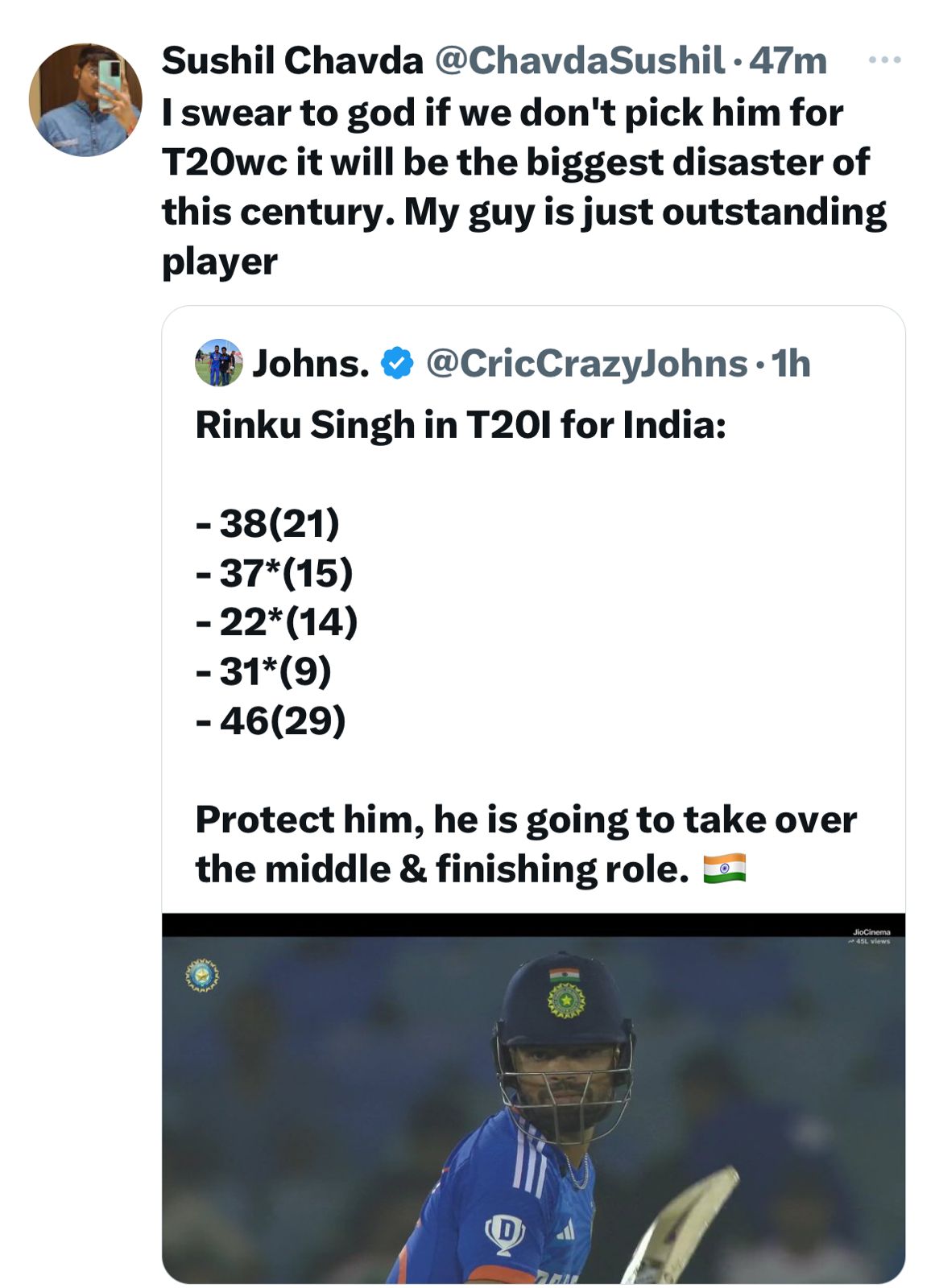
Task: Click the Johns. display name
Action: (x=311, y=363)
